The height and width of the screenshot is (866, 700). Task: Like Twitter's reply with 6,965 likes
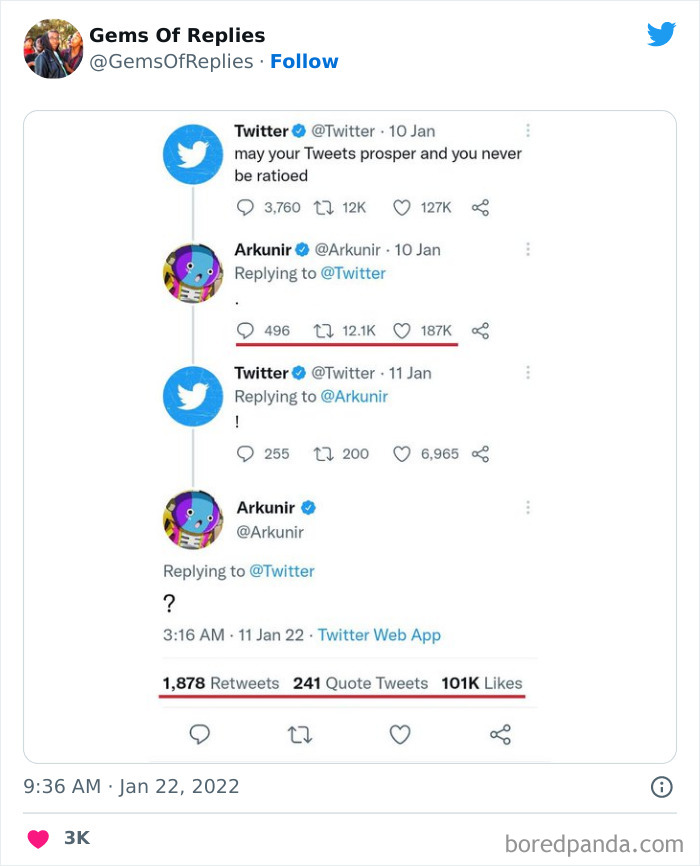coord(402,454)
